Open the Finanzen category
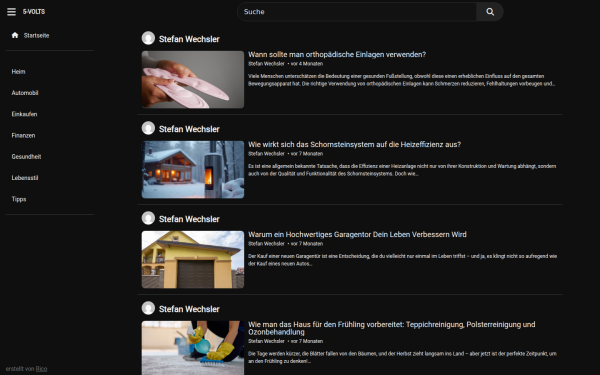 pyautogui.click(x=23, y=135)
